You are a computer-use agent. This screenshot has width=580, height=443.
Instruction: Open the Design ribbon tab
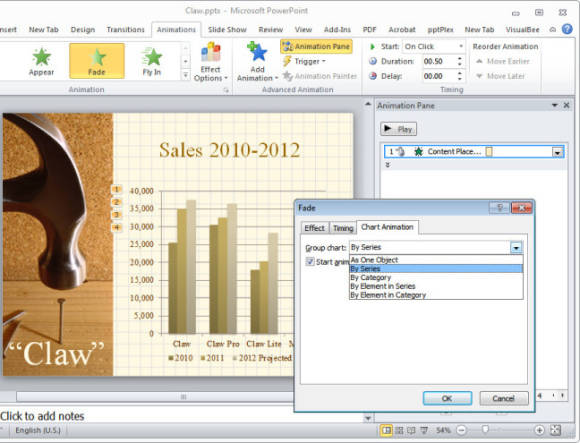pos(83,30)
